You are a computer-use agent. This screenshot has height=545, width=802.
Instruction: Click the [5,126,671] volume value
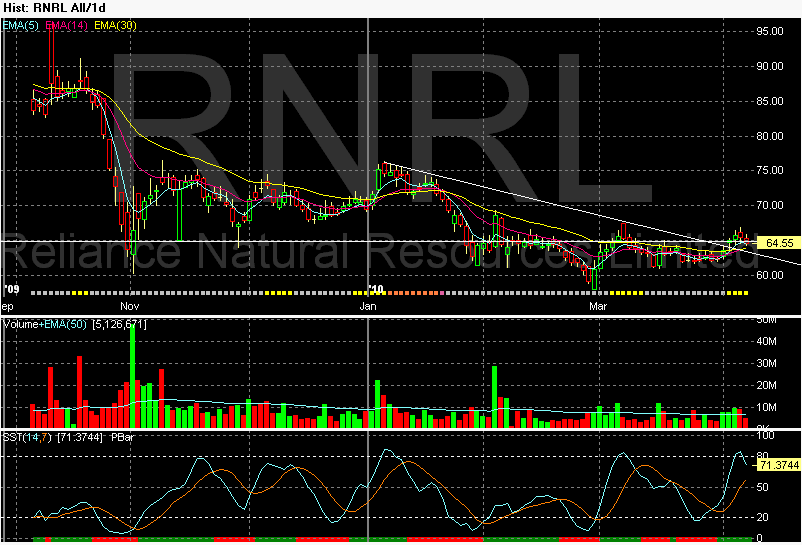point(119,324)
